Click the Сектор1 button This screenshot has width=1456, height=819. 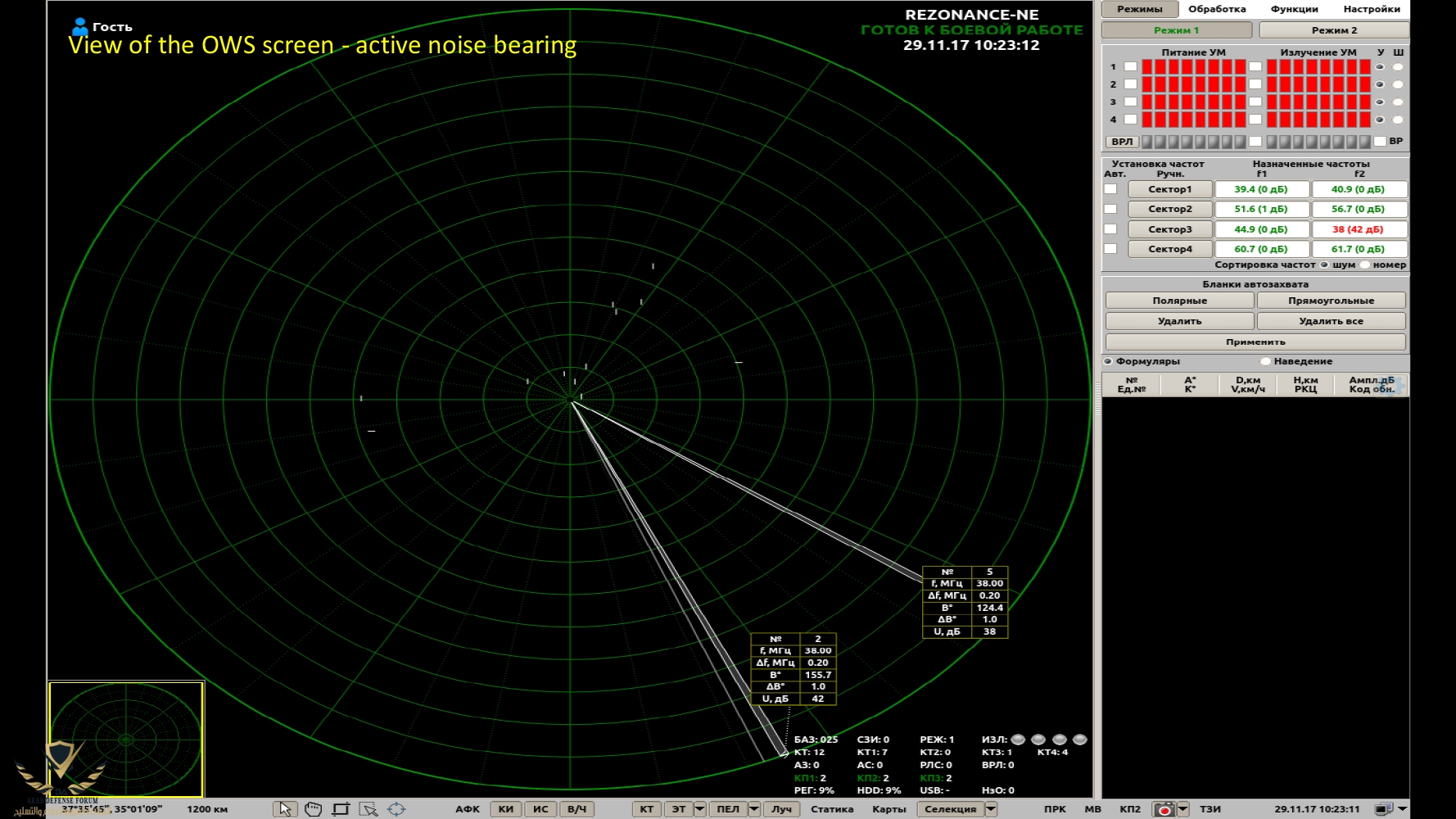1170,189
